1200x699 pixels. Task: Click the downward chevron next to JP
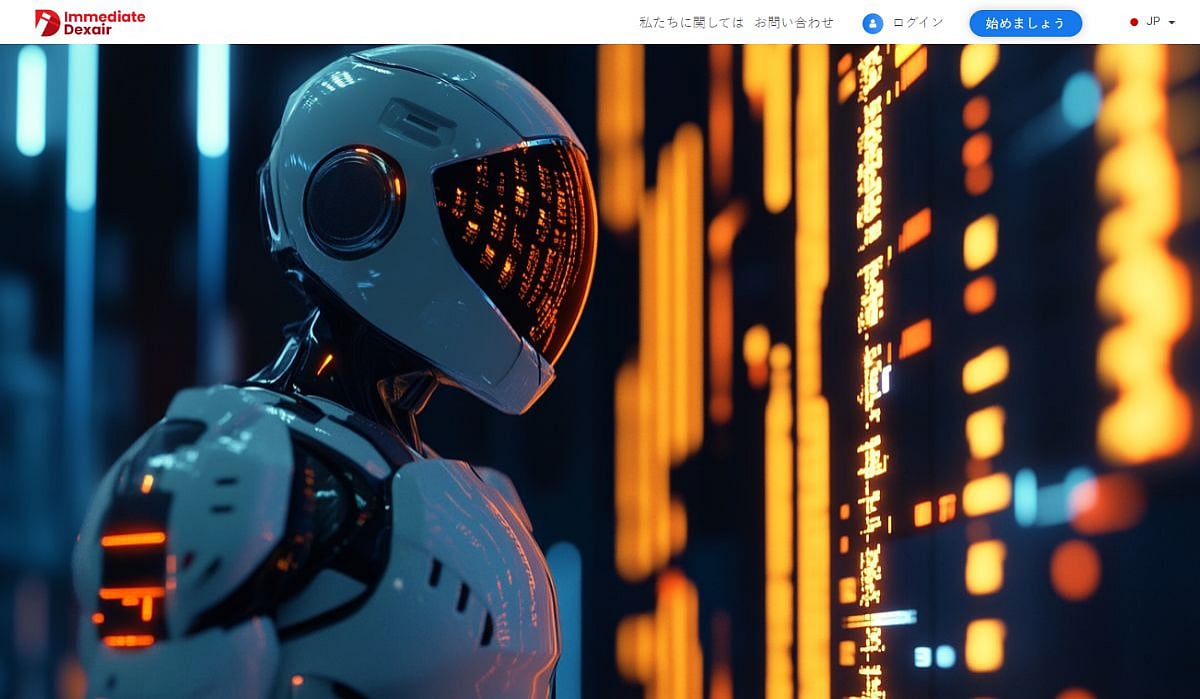pyautogui.click(x=1171, y=22)
